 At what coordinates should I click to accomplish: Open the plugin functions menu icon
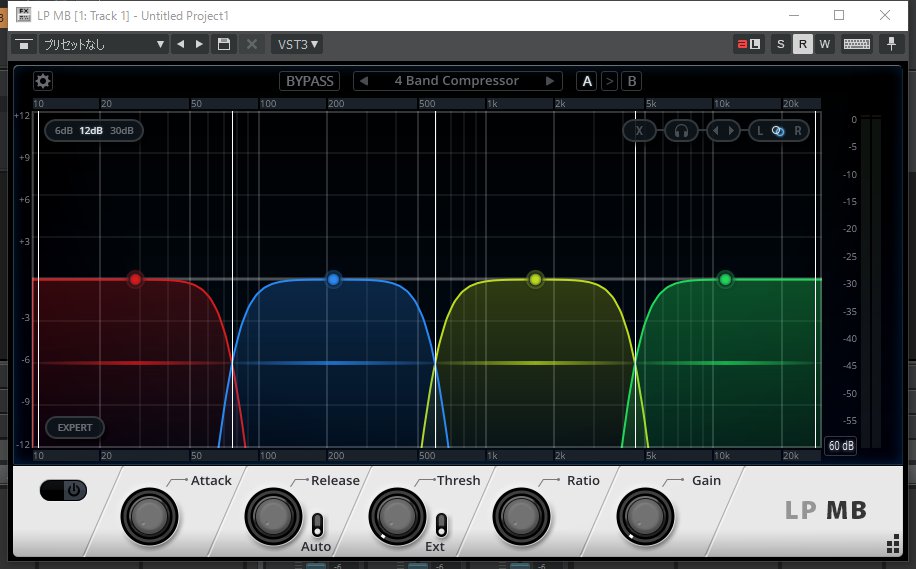24,44
